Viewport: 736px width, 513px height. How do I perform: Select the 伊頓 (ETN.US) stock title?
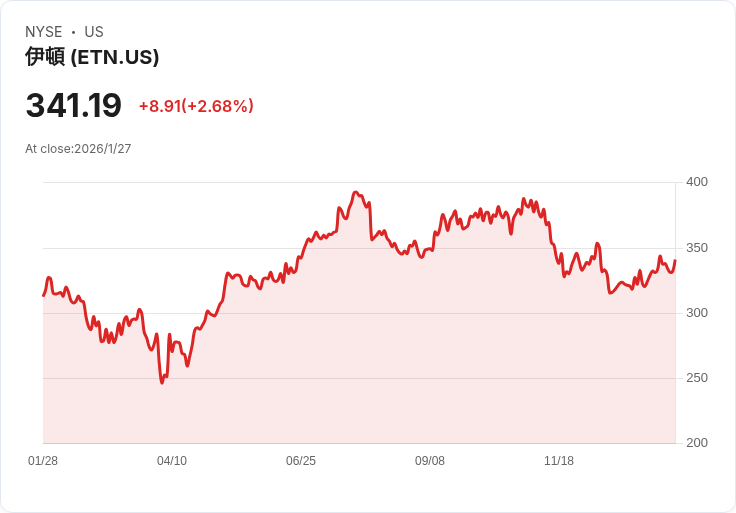pyautogui.click(x=92, y=57)
